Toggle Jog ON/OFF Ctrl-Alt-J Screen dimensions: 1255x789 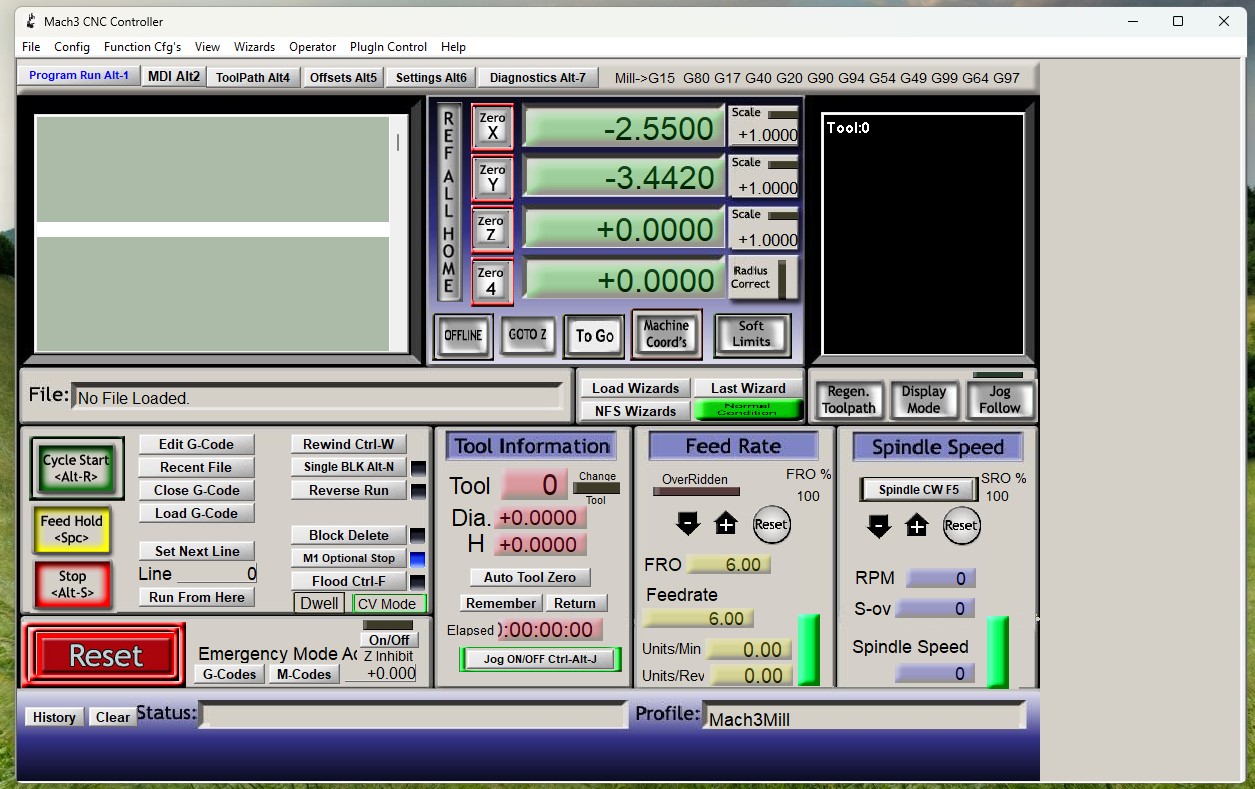tap(540, 659)
